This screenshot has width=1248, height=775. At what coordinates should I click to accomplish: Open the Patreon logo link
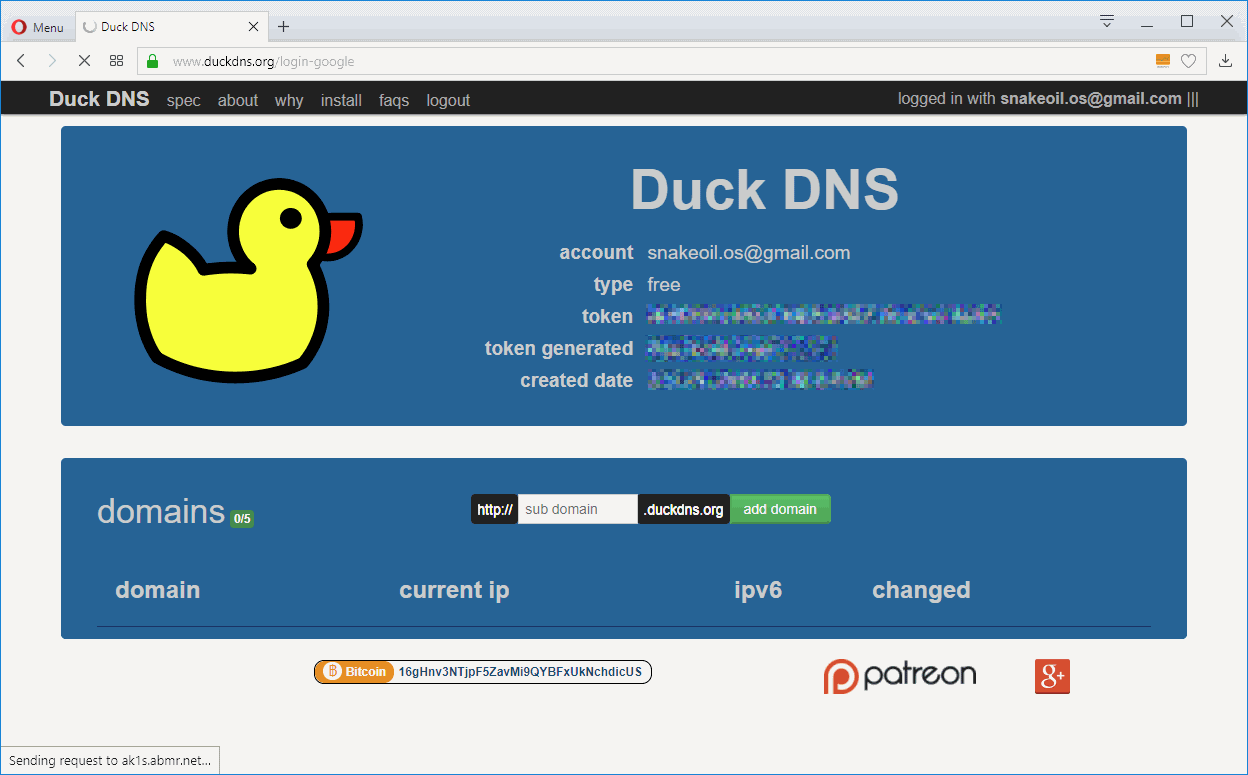pyautogui.click(x=899, y=676)
